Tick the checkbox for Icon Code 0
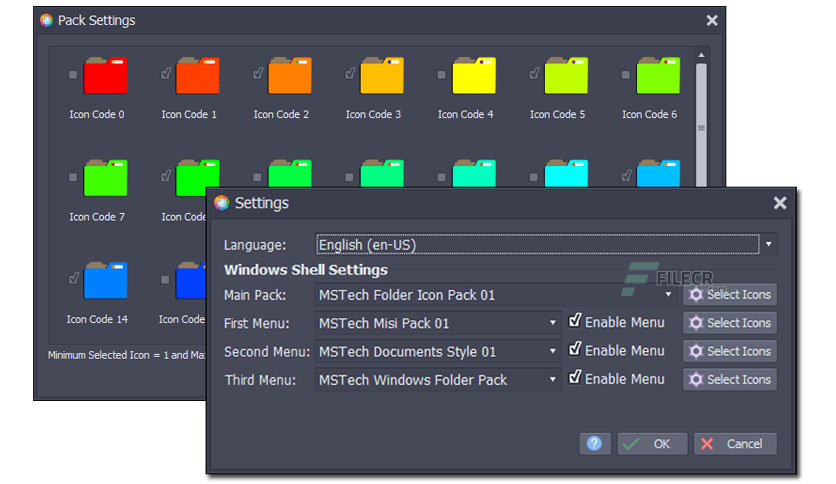Image resolution: width=836 pixels, height=484 pixels. click(73, 75)
